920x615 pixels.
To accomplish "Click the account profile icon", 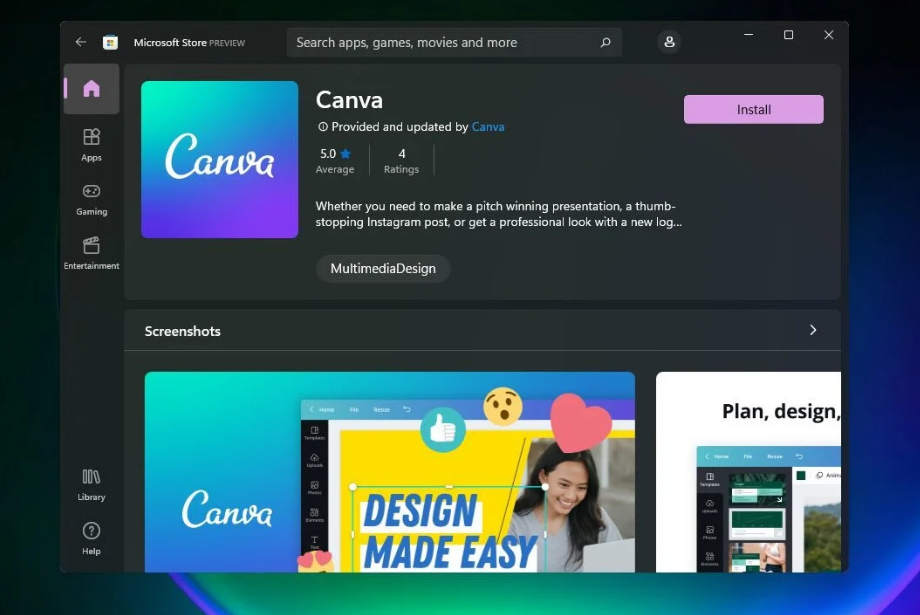I will pos(669,42).
